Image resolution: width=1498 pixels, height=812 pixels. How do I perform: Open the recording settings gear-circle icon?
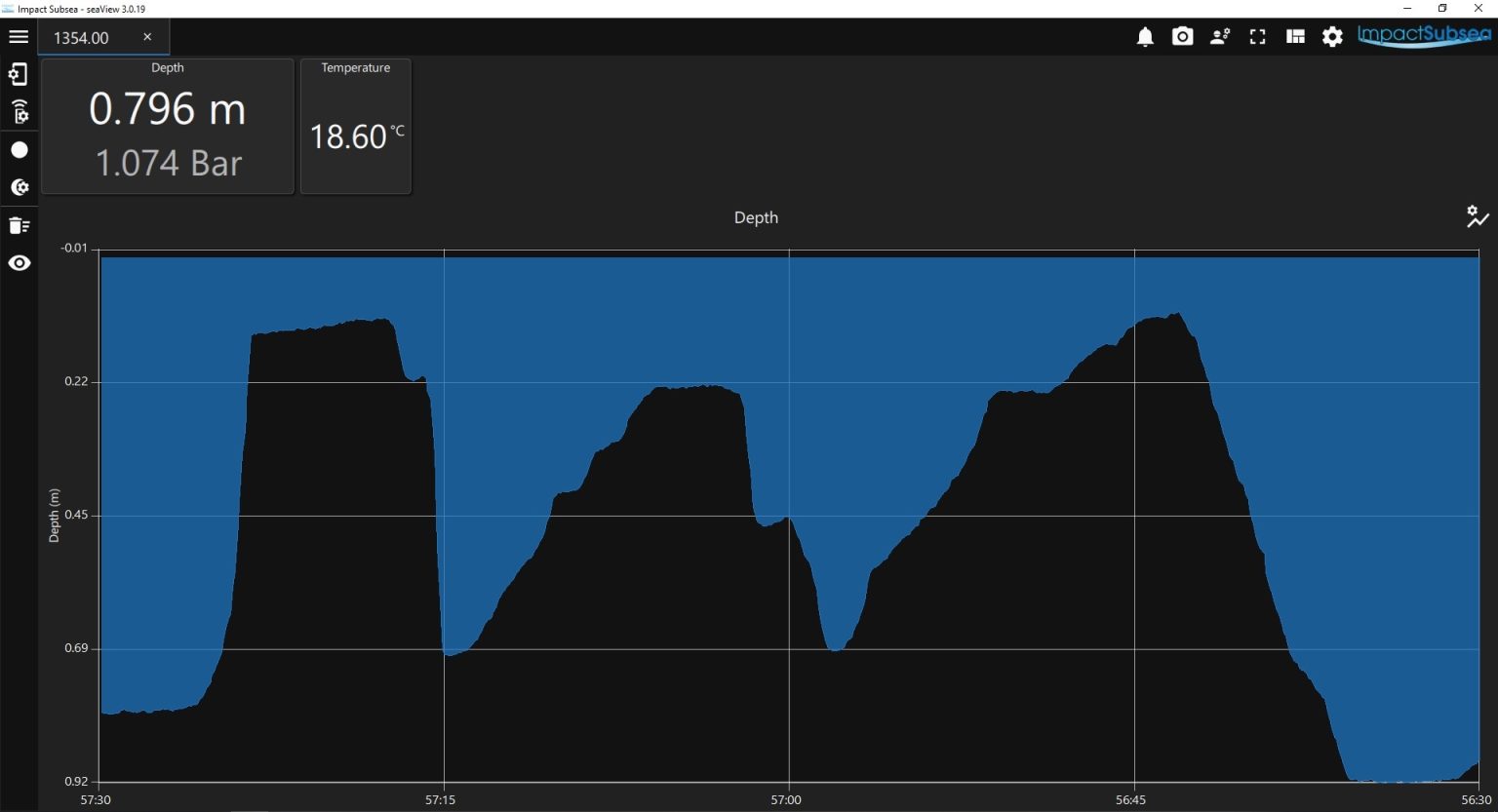pos(19,187)
